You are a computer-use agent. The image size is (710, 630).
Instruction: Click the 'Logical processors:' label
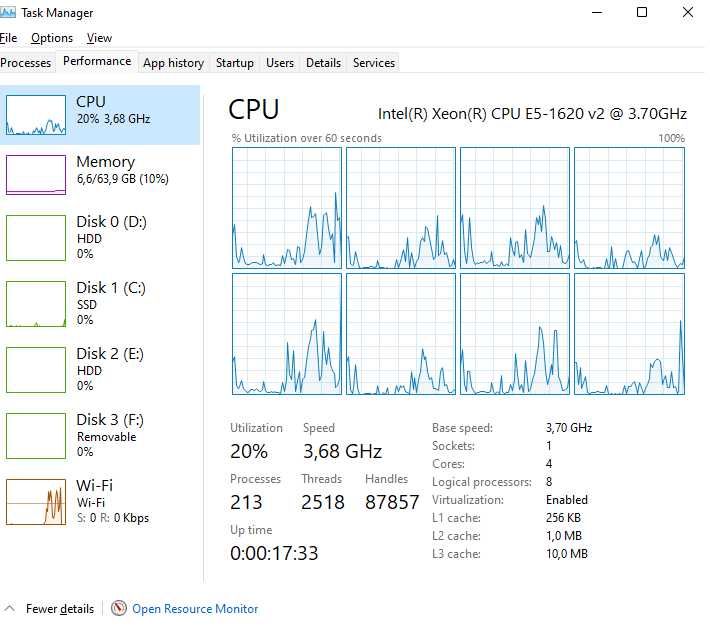[x=482, y=482]
